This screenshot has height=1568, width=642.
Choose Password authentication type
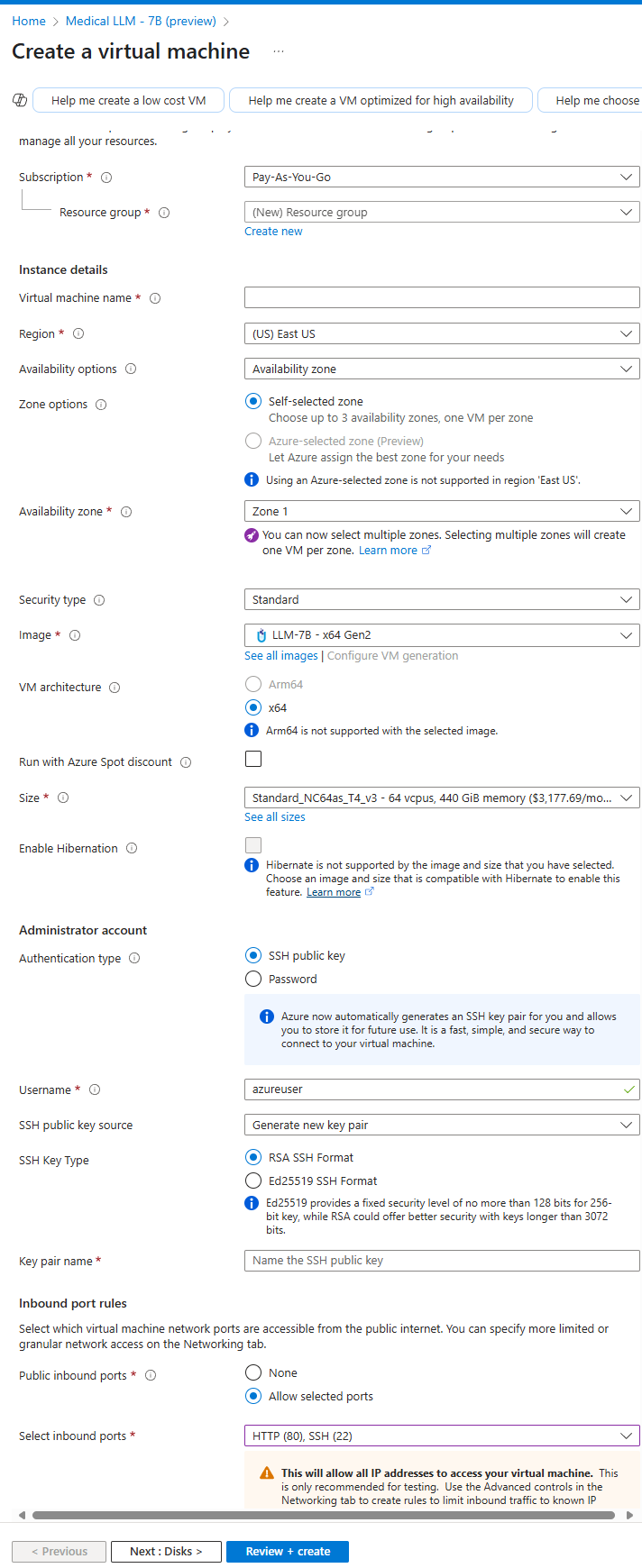pos(253,979)
